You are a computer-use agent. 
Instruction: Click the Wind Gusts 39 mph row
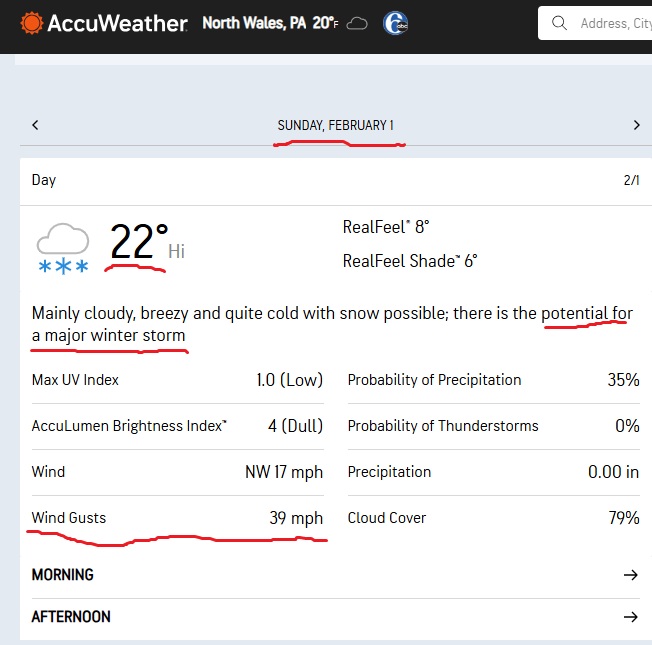(177, 518)
